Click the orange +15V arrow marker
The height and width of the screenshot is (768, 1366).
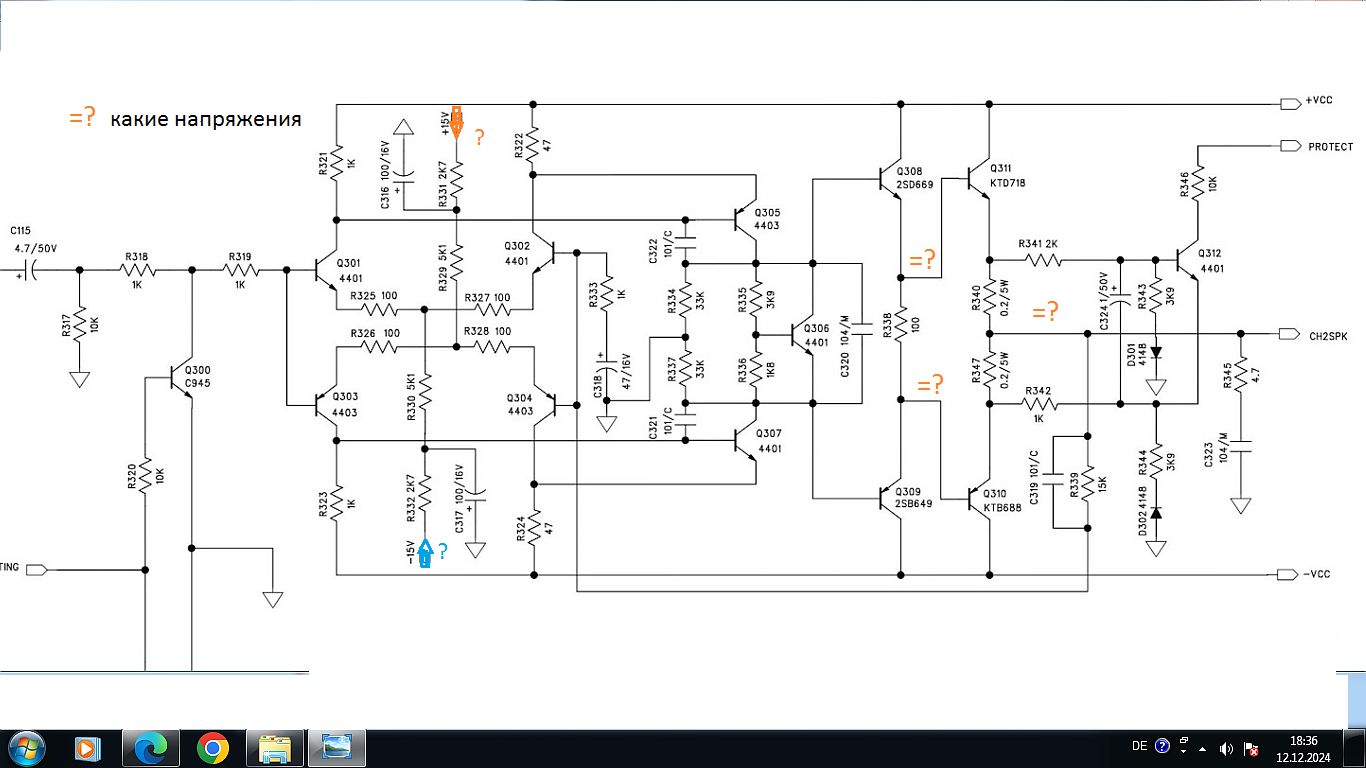(457, 123)
